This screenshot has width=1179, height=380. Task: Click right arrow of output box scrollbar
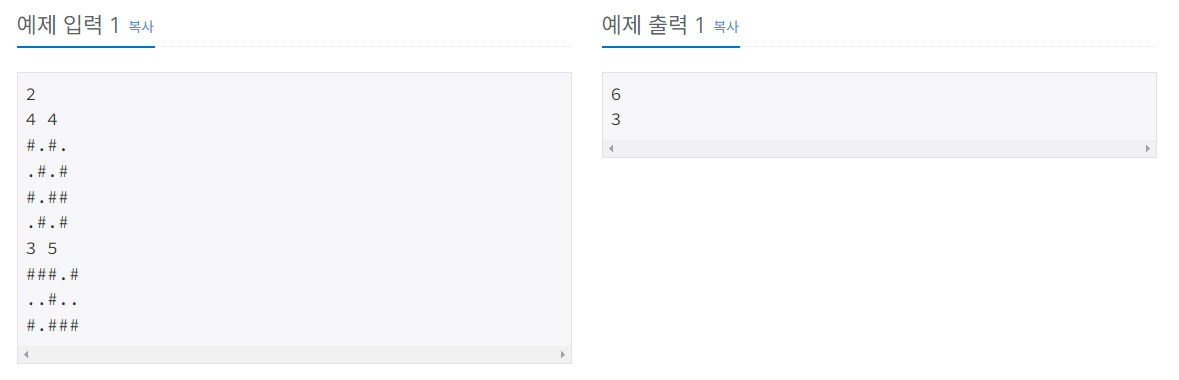click(1147, 148)
